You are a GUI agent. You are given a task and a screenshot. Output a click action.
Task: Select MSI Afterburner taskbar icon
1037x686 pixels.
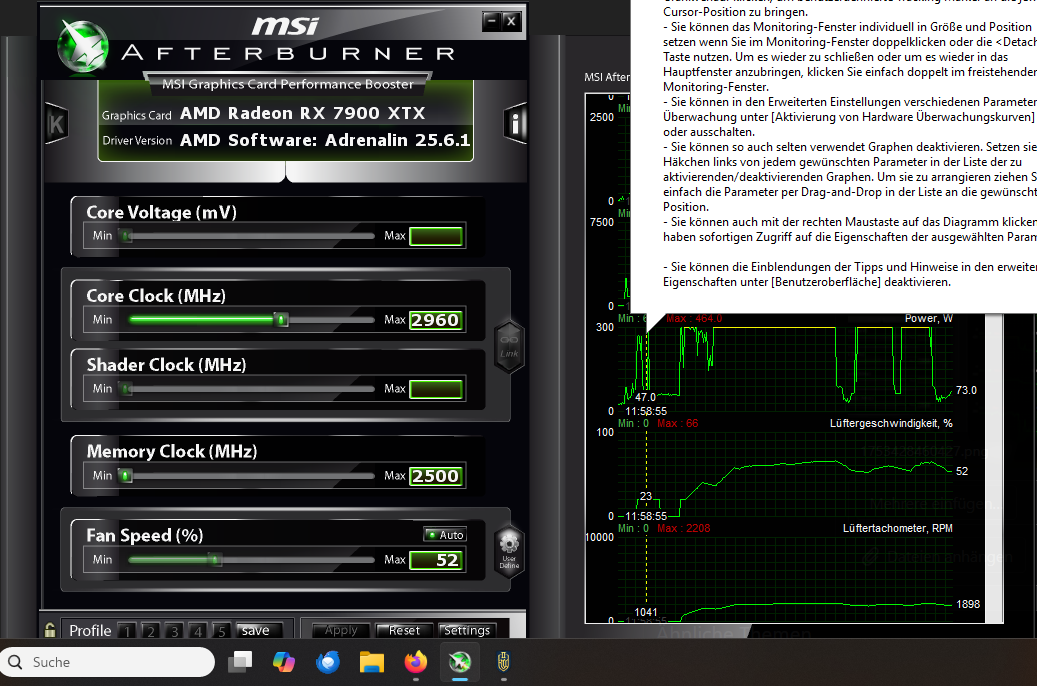(x=460, y=662)
